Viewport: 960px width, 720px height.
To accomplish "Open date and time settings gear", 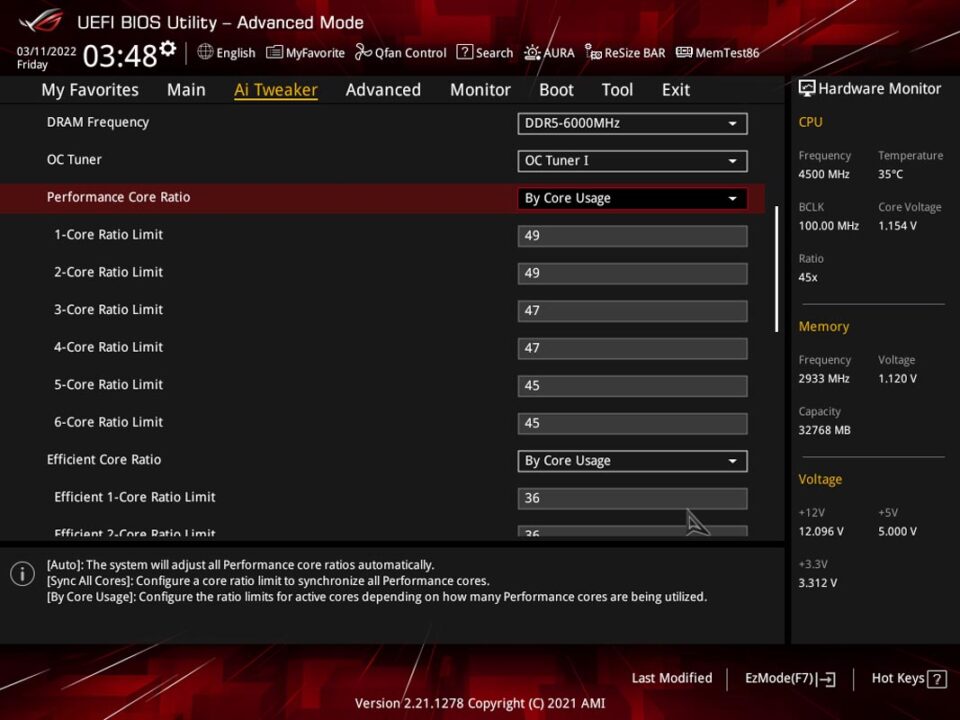I will point(168,49).
